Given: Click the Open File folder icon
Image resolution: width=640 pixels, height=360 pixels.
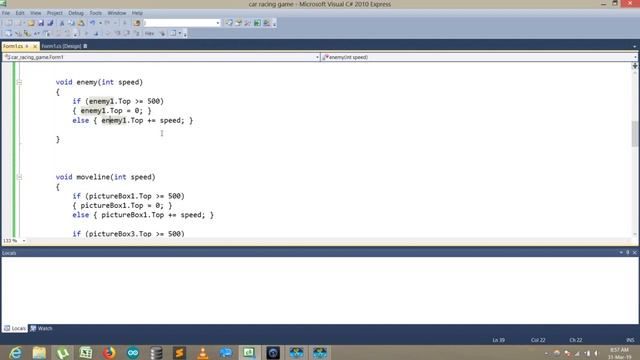Looking at the screenshot, I should tap(31, 23).
